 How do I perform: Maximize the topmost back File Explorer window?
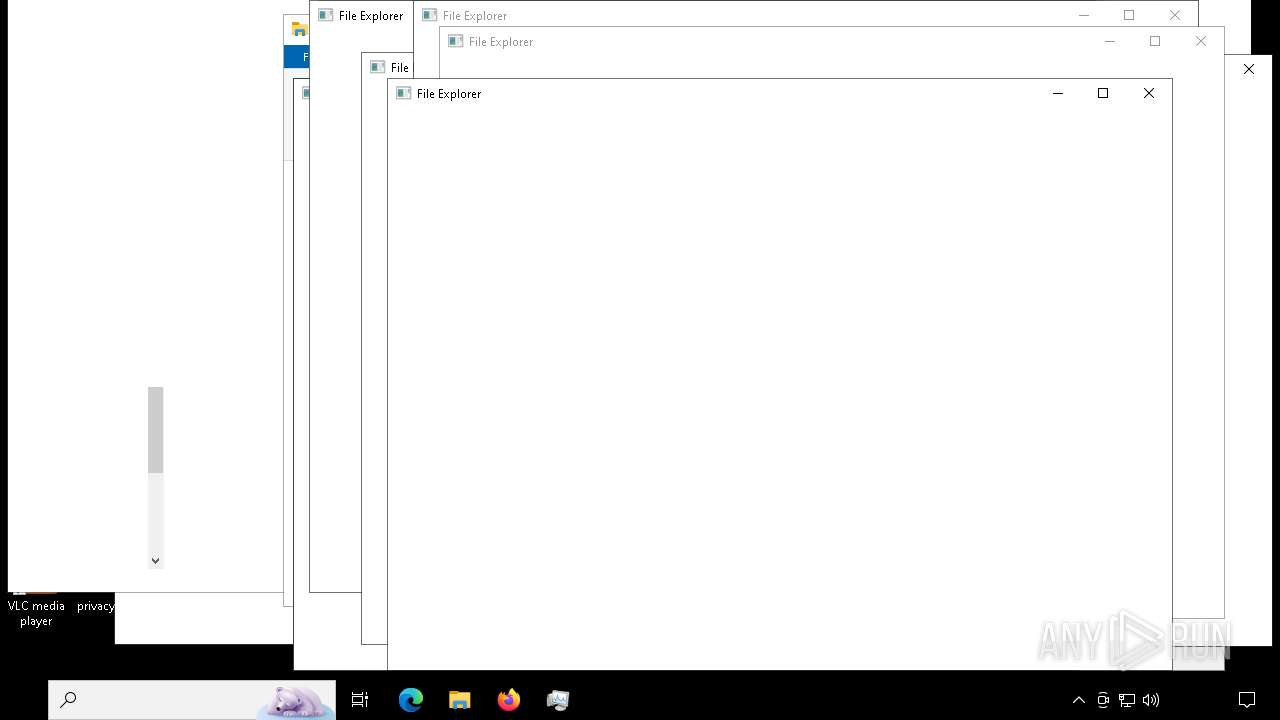click(x=1129, y=15)
